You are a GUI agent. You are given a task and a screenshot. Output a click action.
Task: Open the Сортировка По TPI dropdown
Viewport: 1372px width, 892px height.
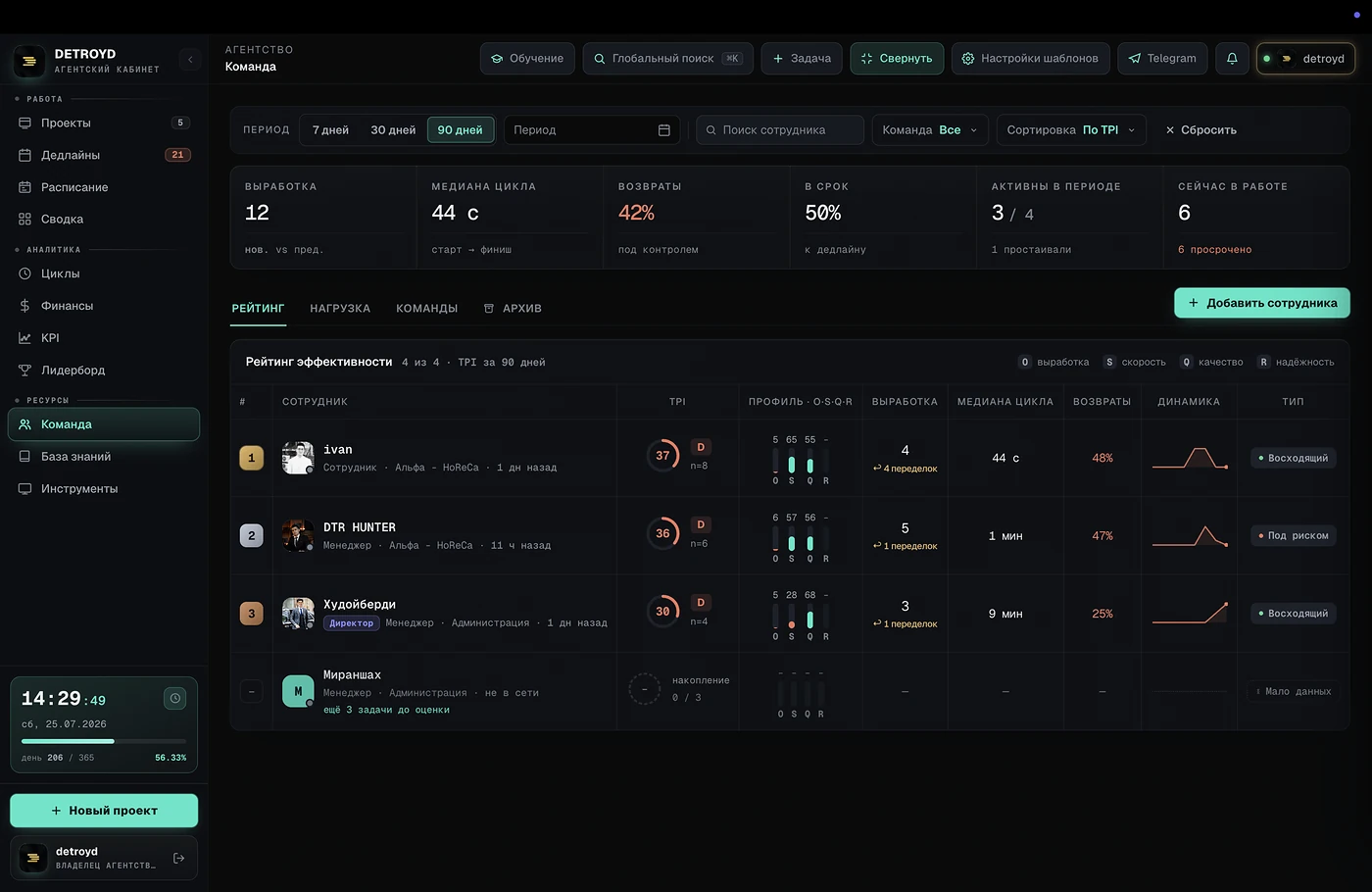point(1071,129)
